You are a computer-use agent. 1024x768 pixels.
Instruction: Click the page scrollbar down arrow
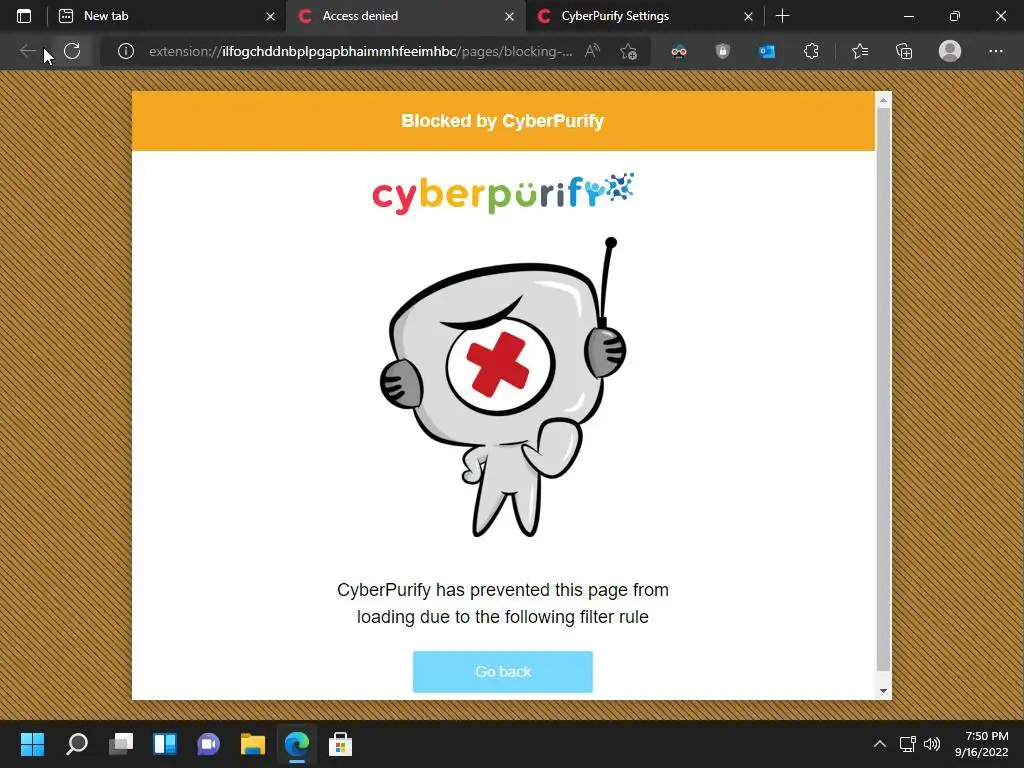(x=883, y=691)
